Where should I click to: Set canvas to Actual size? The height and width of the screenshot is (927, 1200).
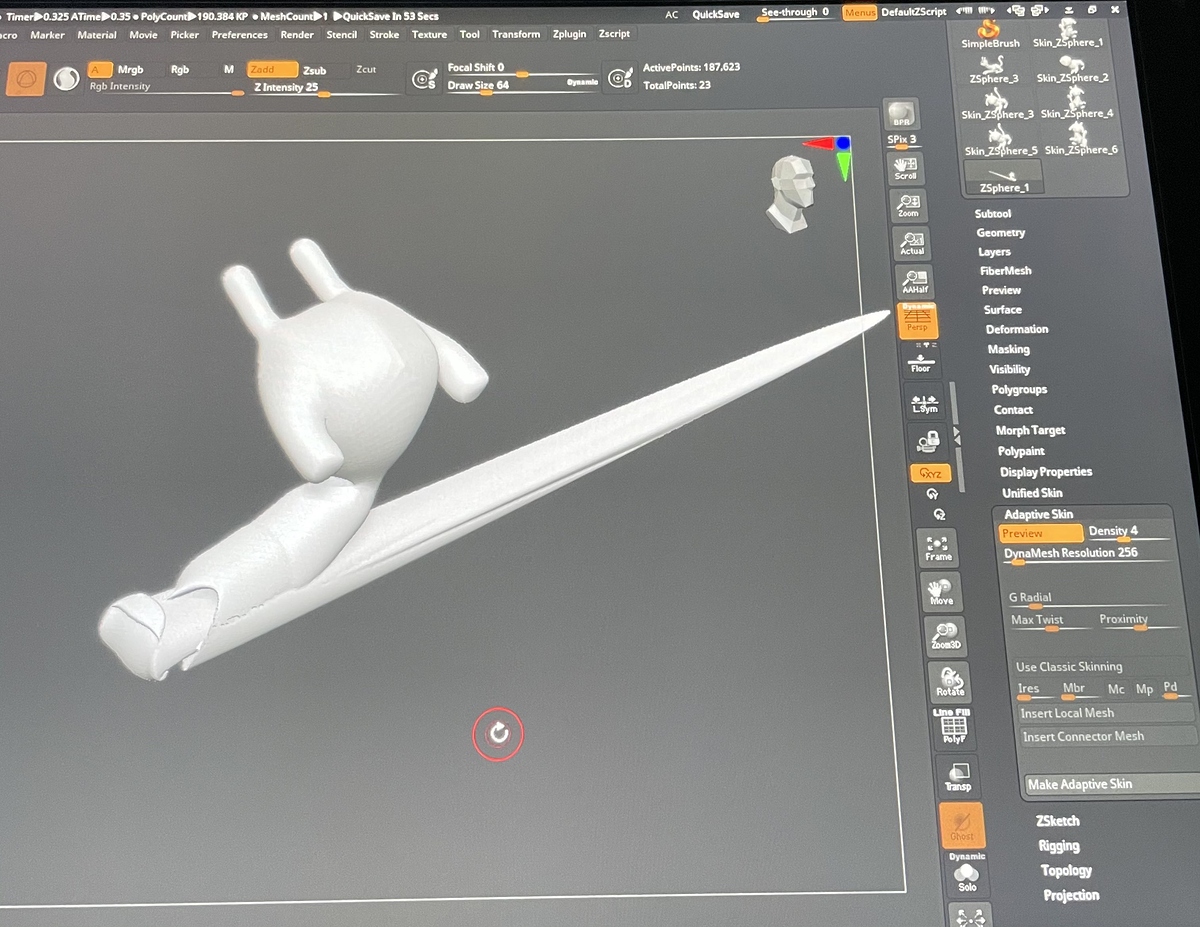pos(911,244)
